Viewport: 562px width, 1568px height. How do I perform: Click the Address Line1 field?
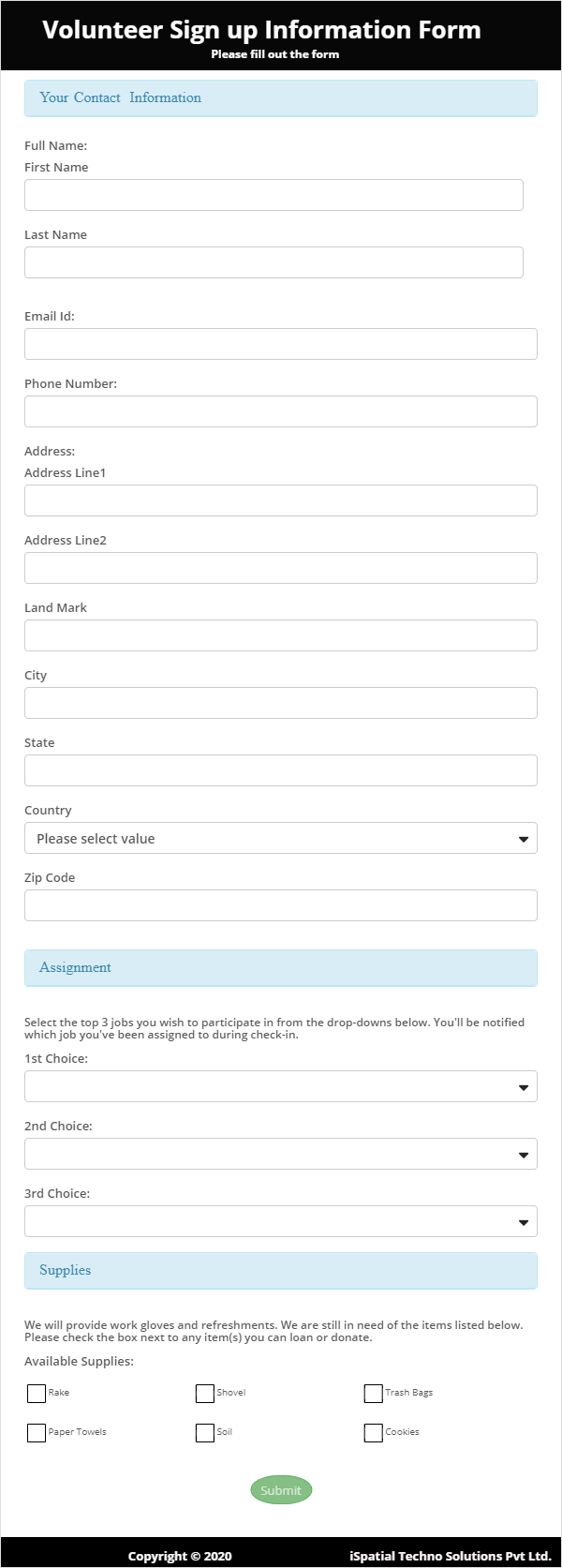281,500
